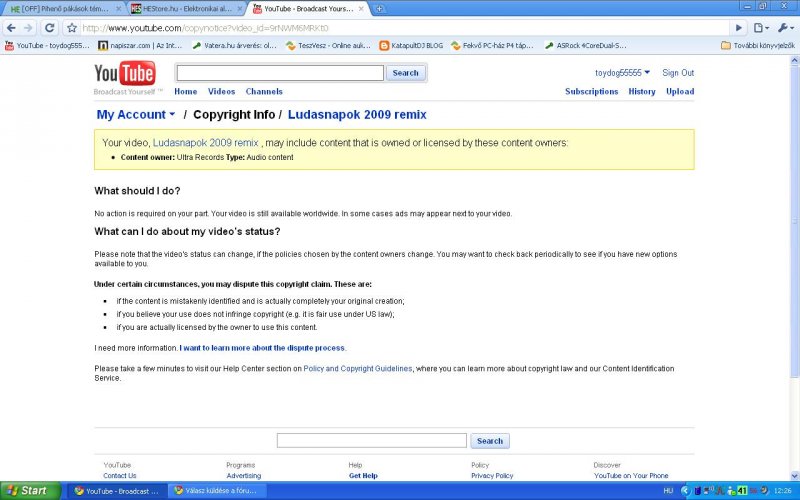
Task: Click the HU language indicator
Action: 668,491
